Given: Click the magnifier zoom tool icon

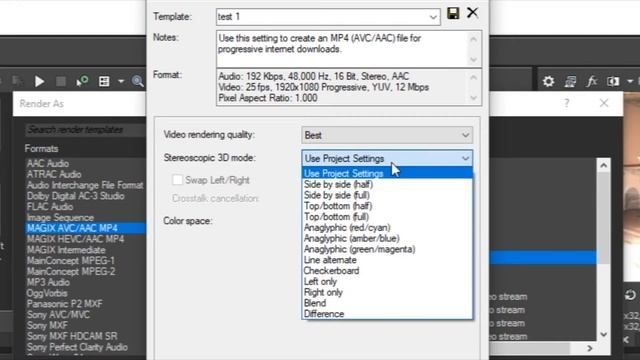Looking at the screenshot, I should pos(138,81).
